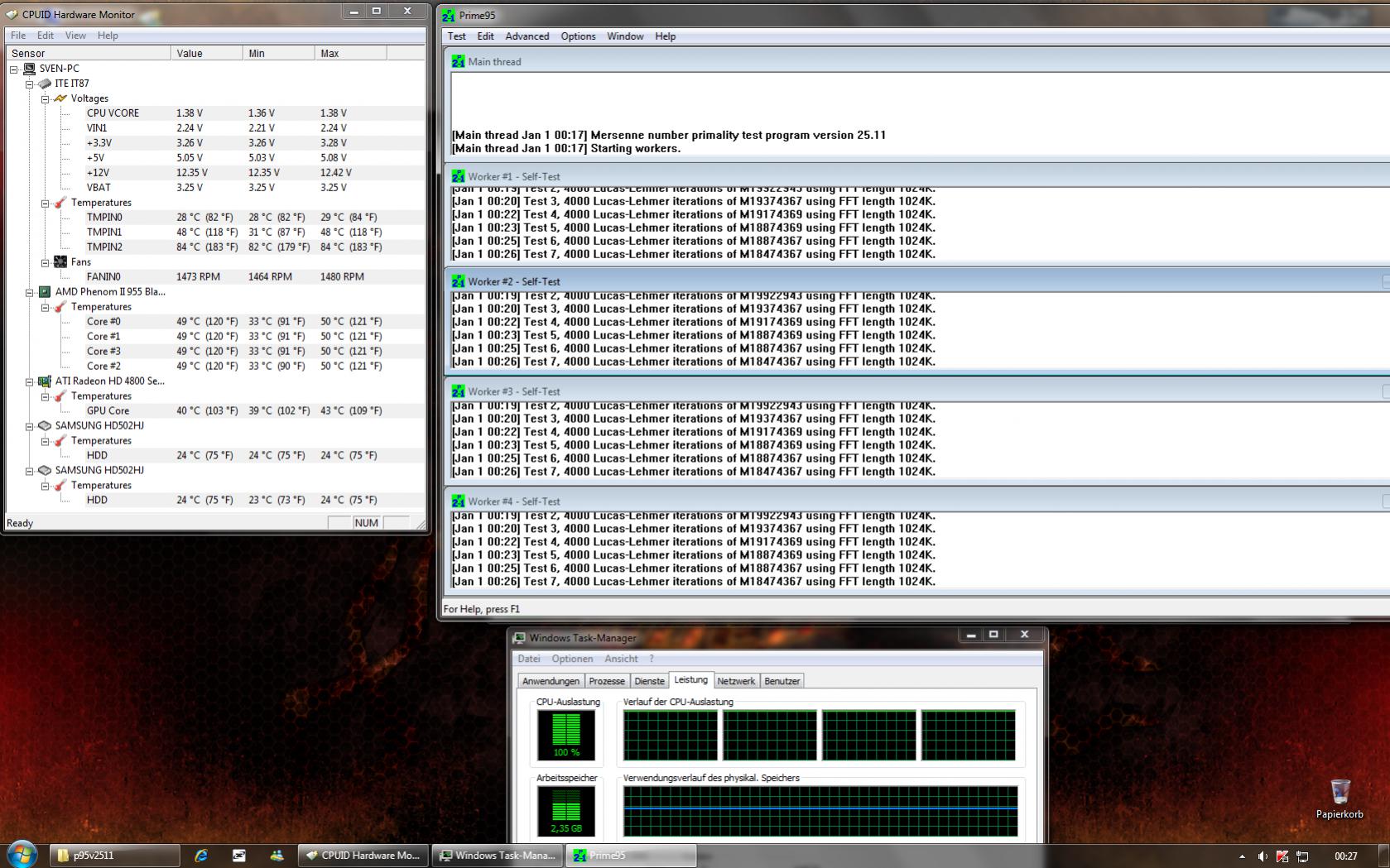Viewport: 1390px width, 868px height.
Task: Click the Prime95 taskbar button
Action: point(631,856)
